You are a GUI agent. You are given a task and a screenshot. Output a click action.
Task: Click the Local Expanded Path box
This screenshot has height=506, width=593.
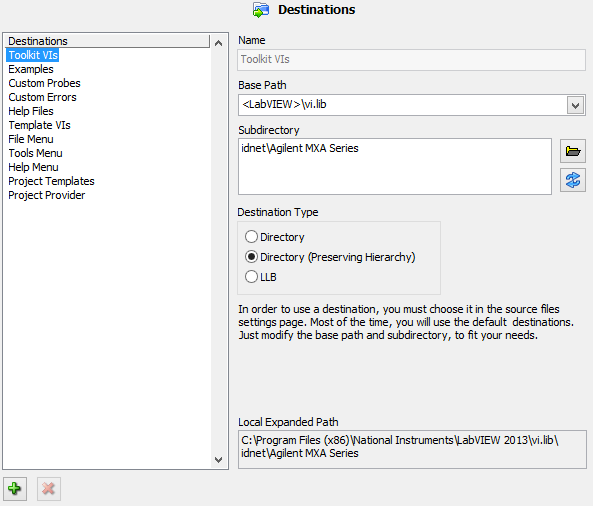pyautogui.click(x=412, y=449)
